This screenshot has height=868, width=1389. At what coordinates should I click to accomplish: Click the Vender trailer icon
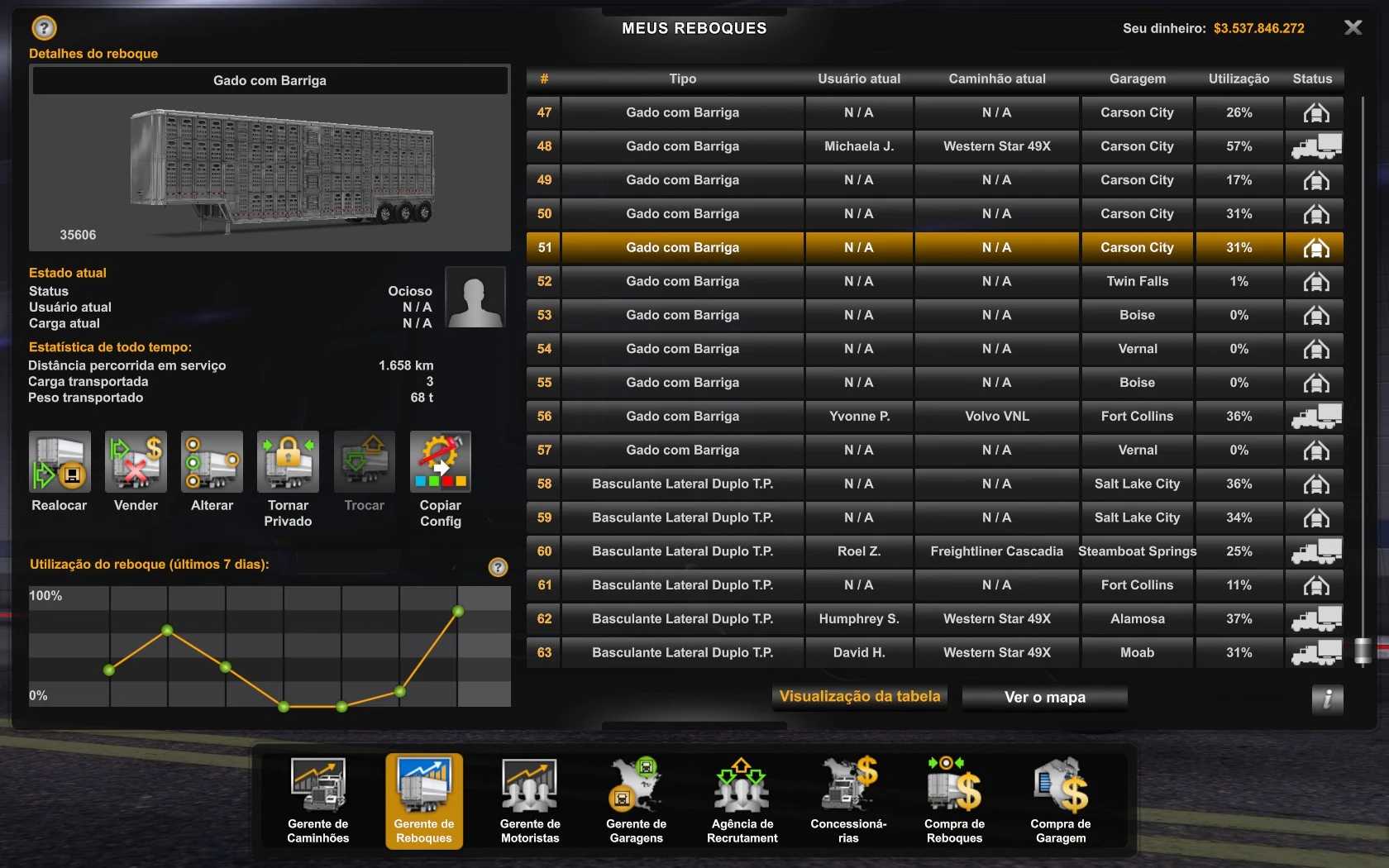[136, 462]
